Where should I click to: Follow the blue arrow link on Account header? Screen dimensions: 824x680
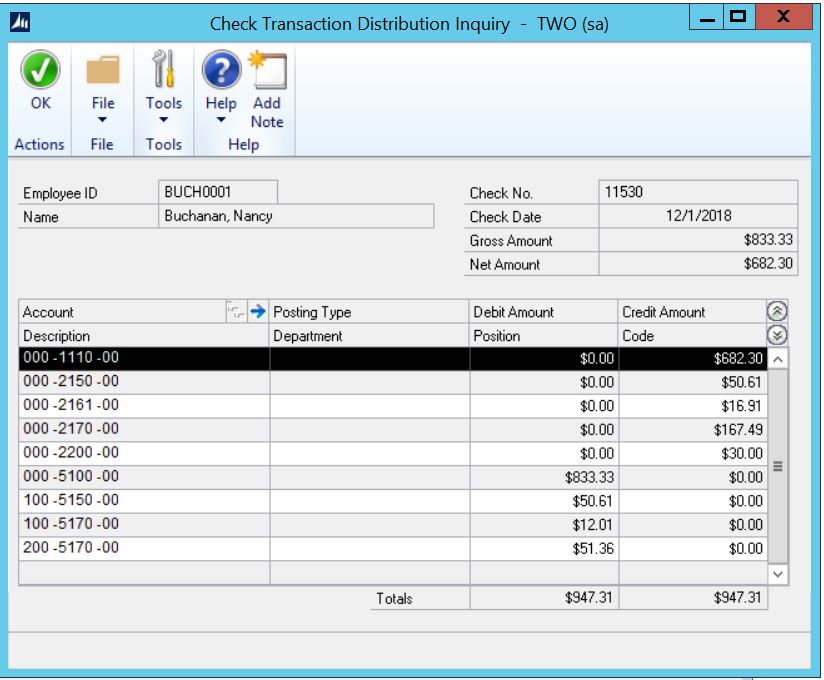tap(259, 310)
